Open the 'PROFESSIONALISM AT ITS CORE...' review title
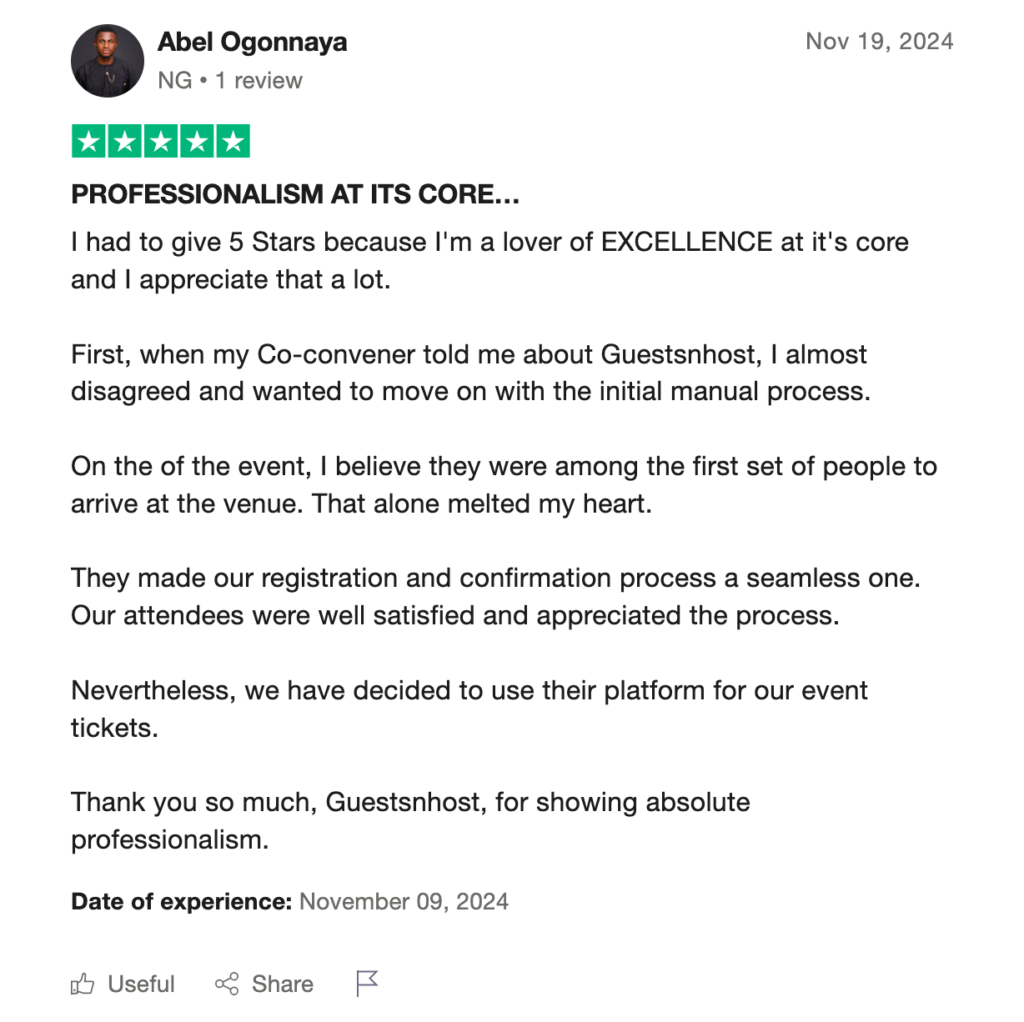 [x=295, y=194]
